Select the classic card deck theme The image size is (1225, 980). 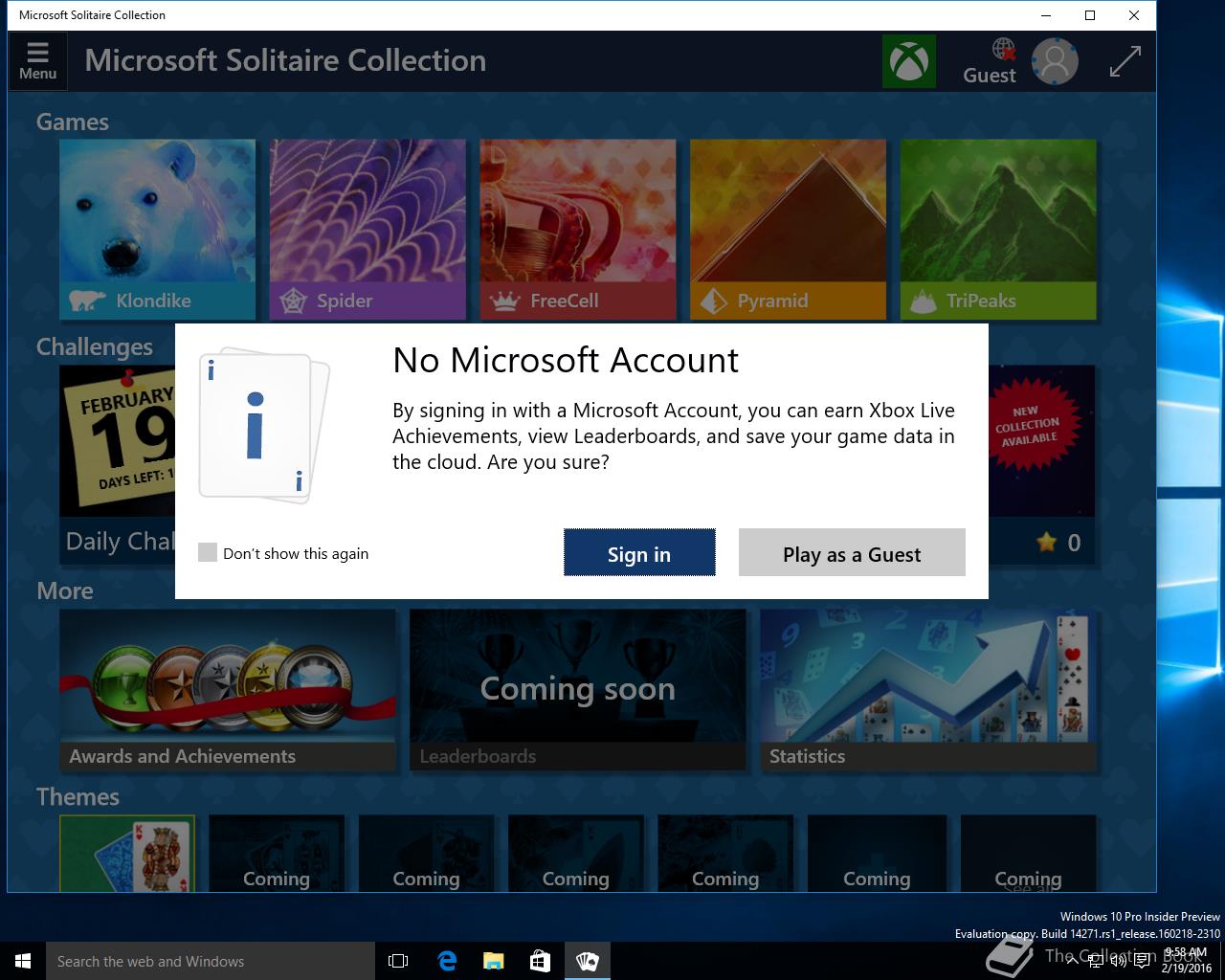[127, 853]
